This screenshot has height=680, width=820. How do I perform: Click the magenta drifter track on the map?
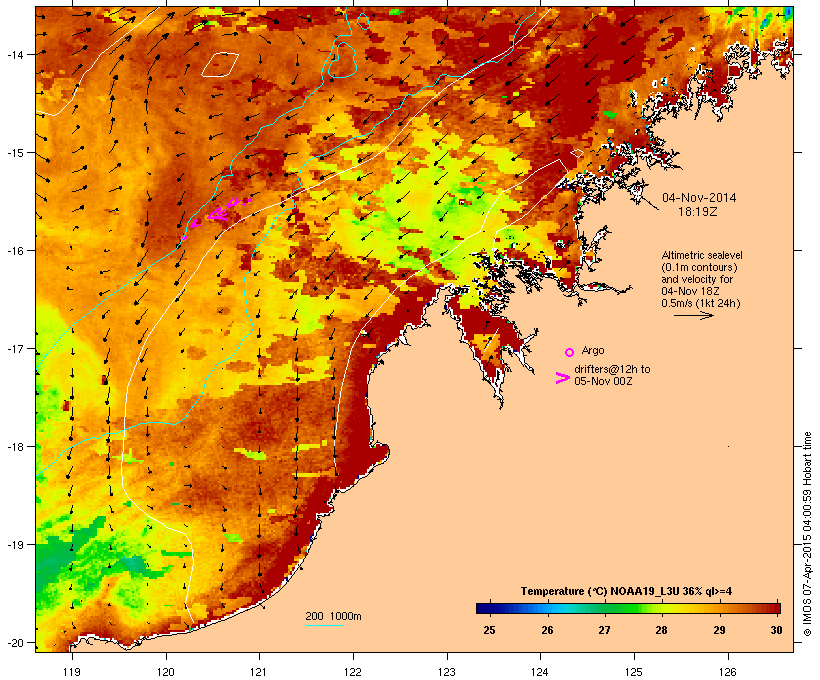tap(217, 214)
